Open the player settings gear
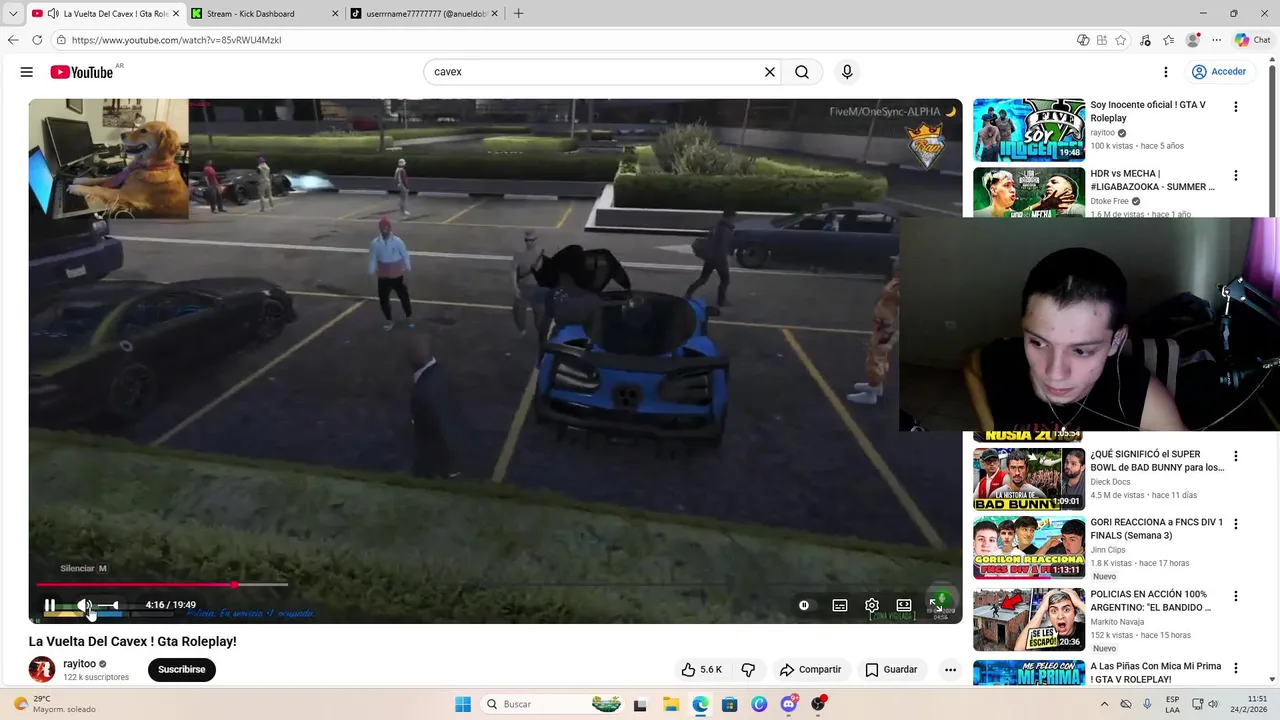Screen dimensions: 1280x720 [872, 605]
